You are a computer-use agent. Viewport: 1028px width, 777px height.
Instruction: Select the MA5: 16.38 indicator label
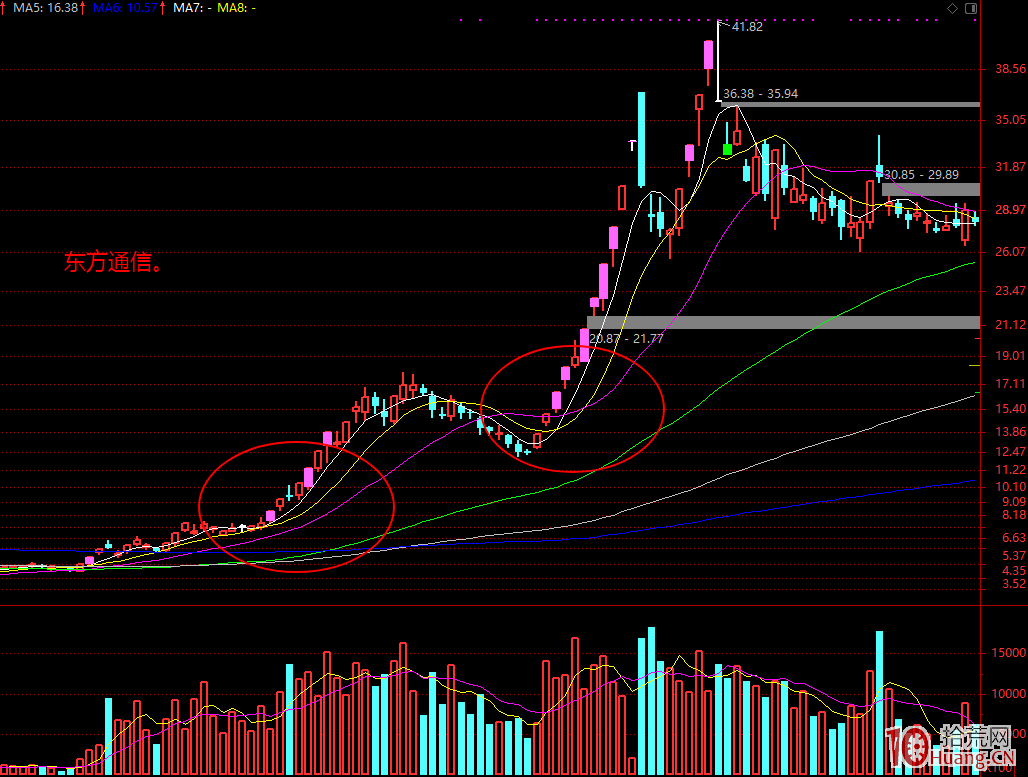pyautogui.click(x=45, y=8)
